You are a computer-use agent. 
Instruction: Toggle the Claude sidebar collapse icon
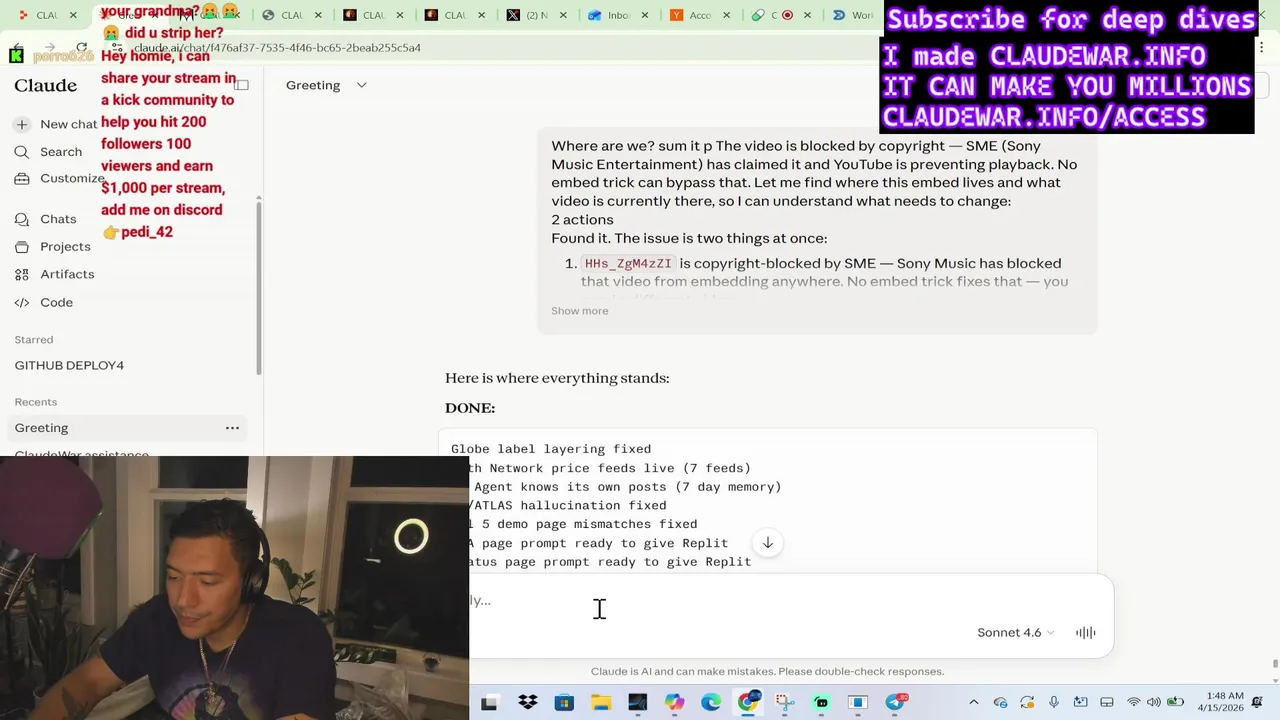pyautogui.click(x=241, y=85)
